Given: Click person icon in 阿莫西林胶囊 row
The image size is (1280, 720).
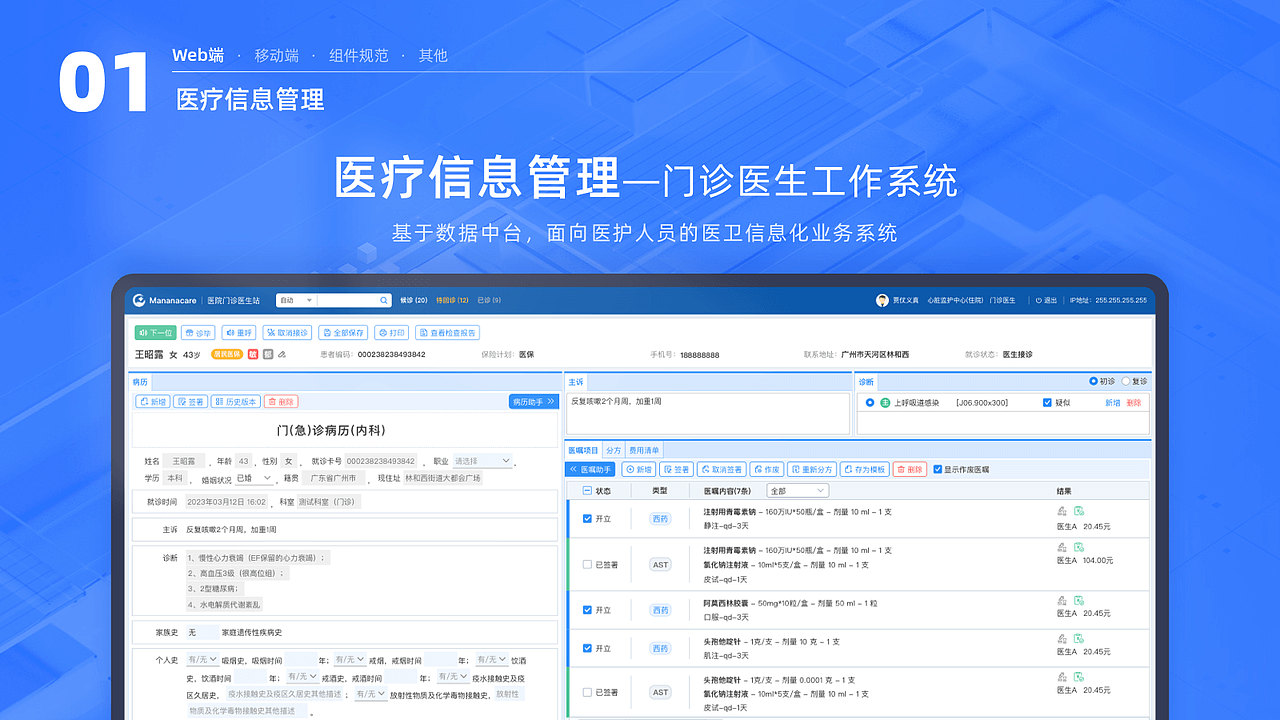Looking at the screenshot, I should point(1062,600).
